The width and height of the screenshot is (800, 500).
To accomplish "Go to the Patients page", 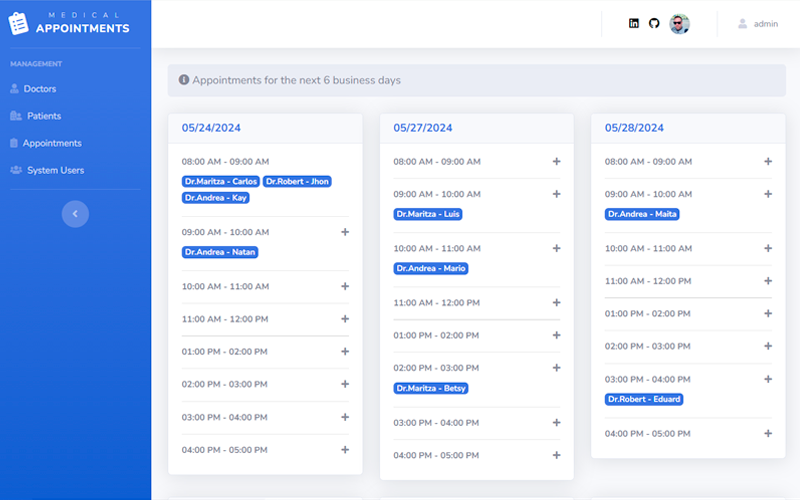I will tap(36, 116).
